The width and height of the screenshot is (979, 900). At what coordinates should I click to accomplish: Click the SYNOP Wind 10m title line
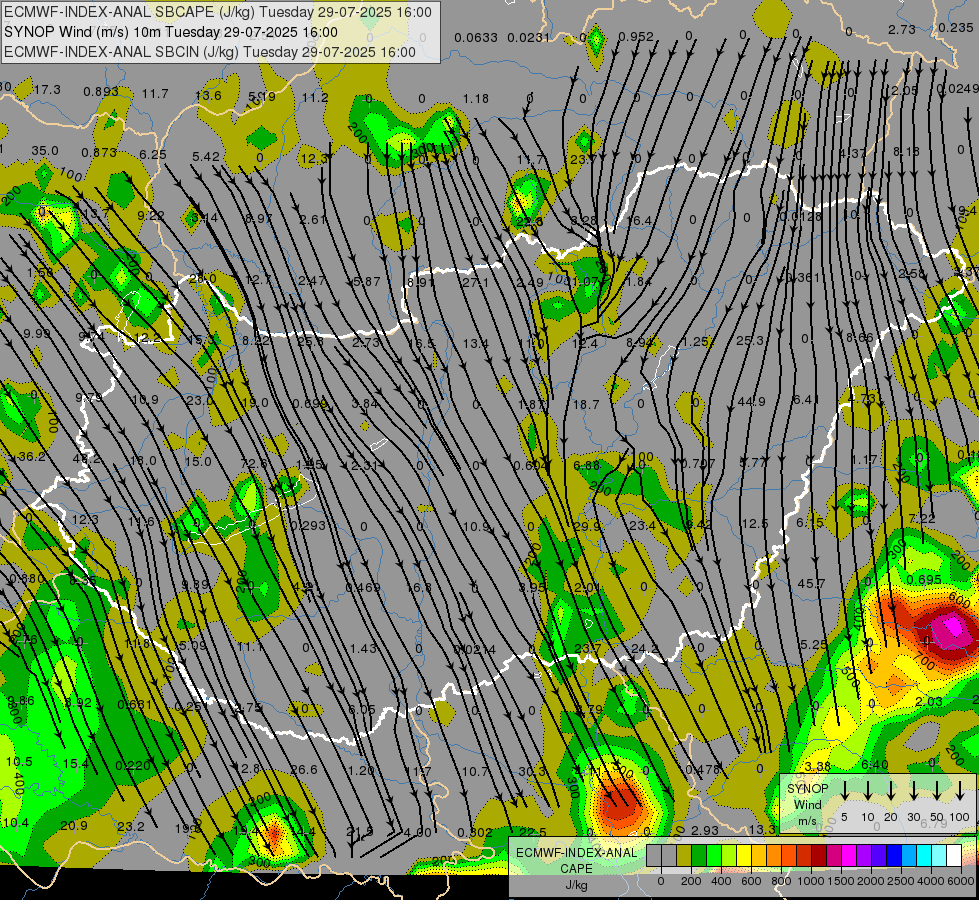pos(170,32)
